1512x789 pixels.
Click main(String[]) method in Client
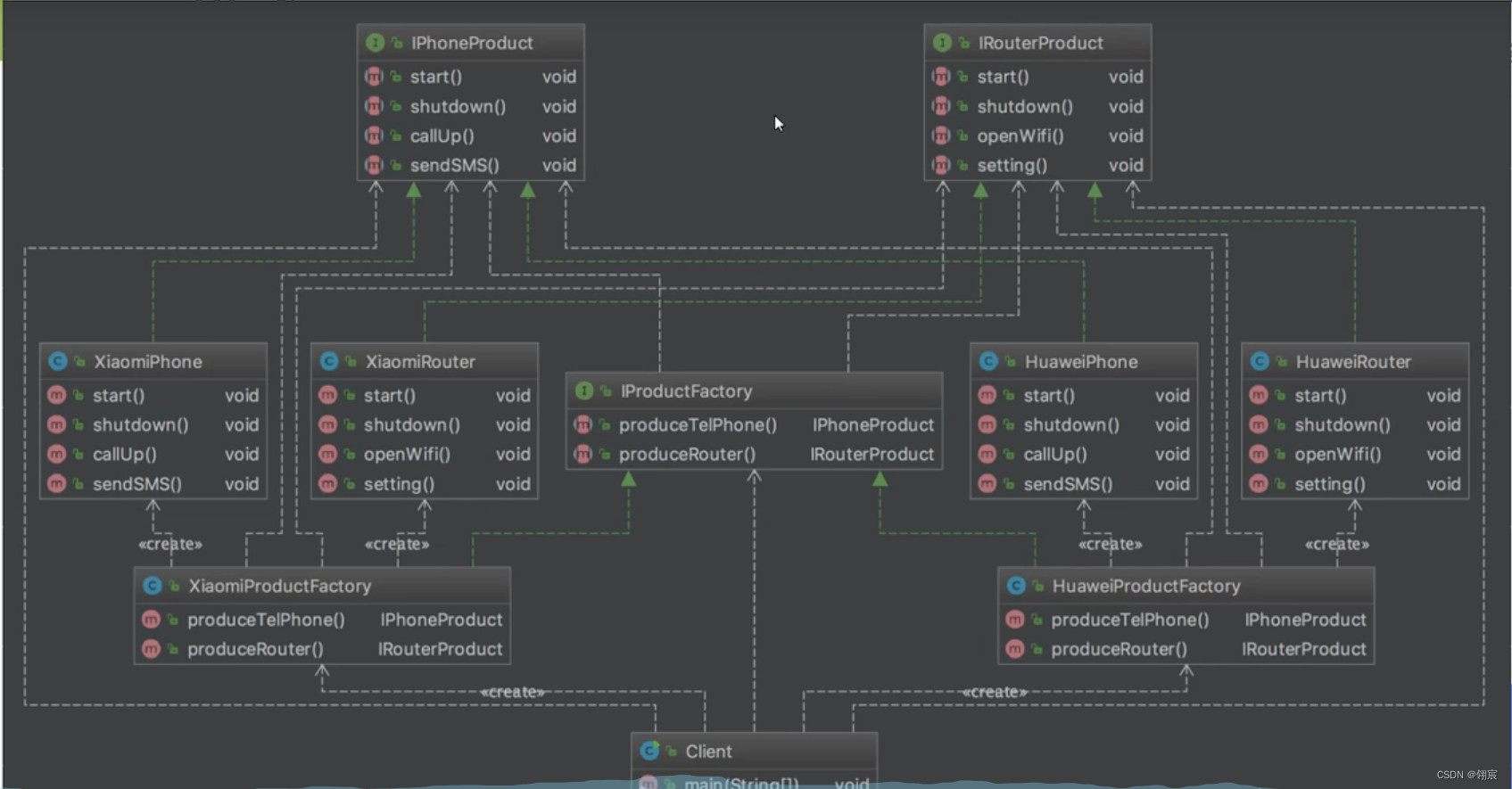[x=741, y=783]
